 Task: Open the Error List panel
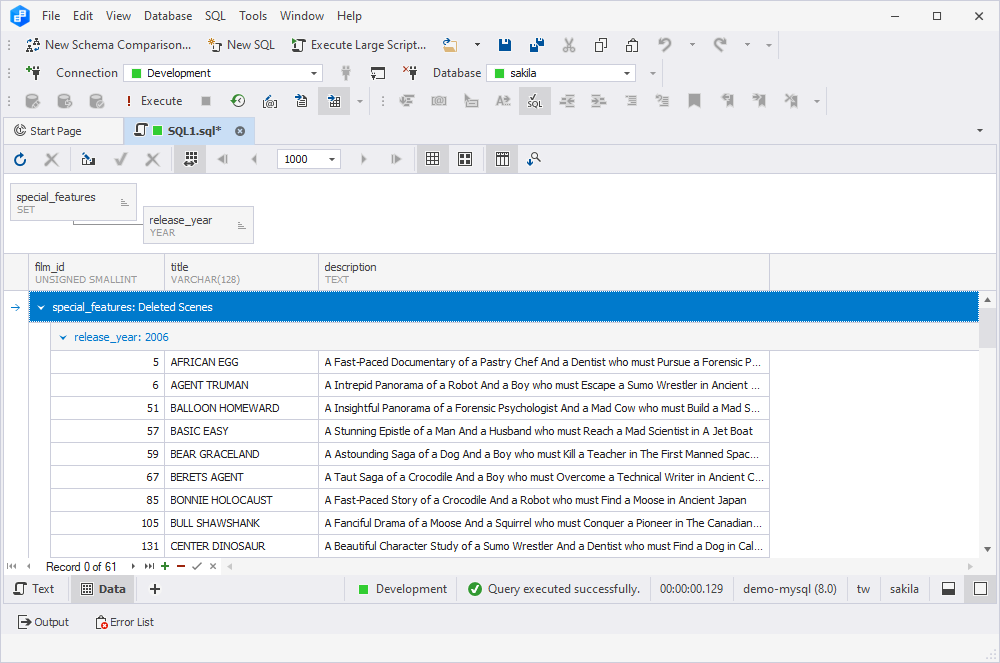click(x=124, y=622)
